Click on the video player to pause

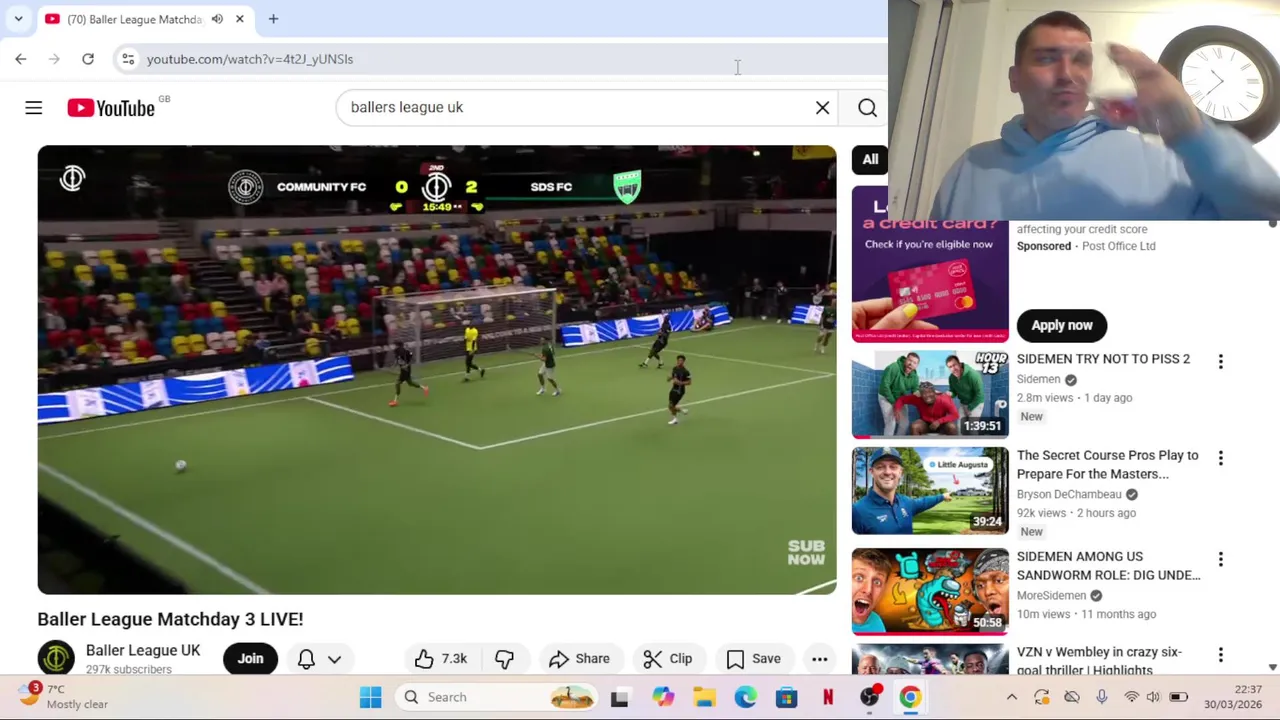(437, 370)
